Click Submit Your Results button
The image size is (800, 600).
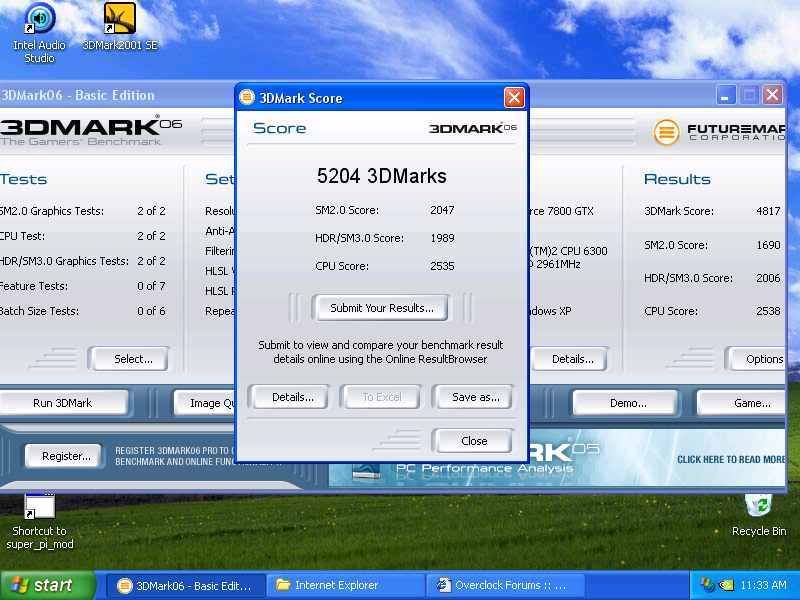click(x=382, y=308)
